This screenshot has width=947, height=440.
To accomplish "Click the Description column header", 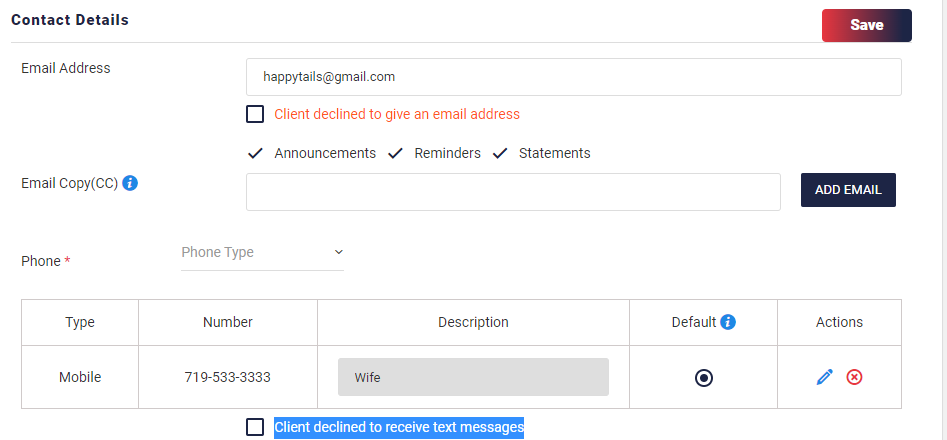I will [474, 322].
